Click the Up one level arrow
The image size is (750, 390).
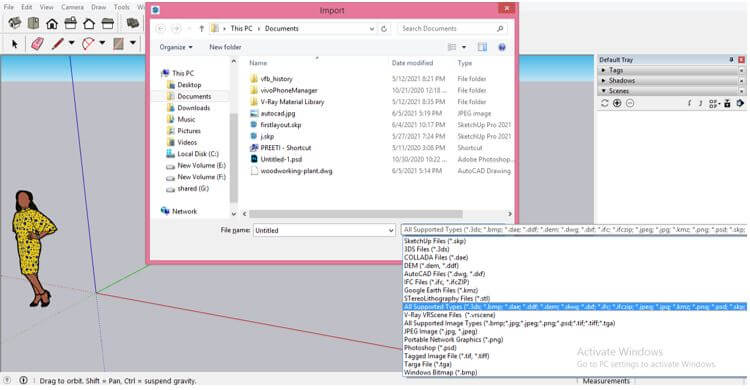(201, 29)
